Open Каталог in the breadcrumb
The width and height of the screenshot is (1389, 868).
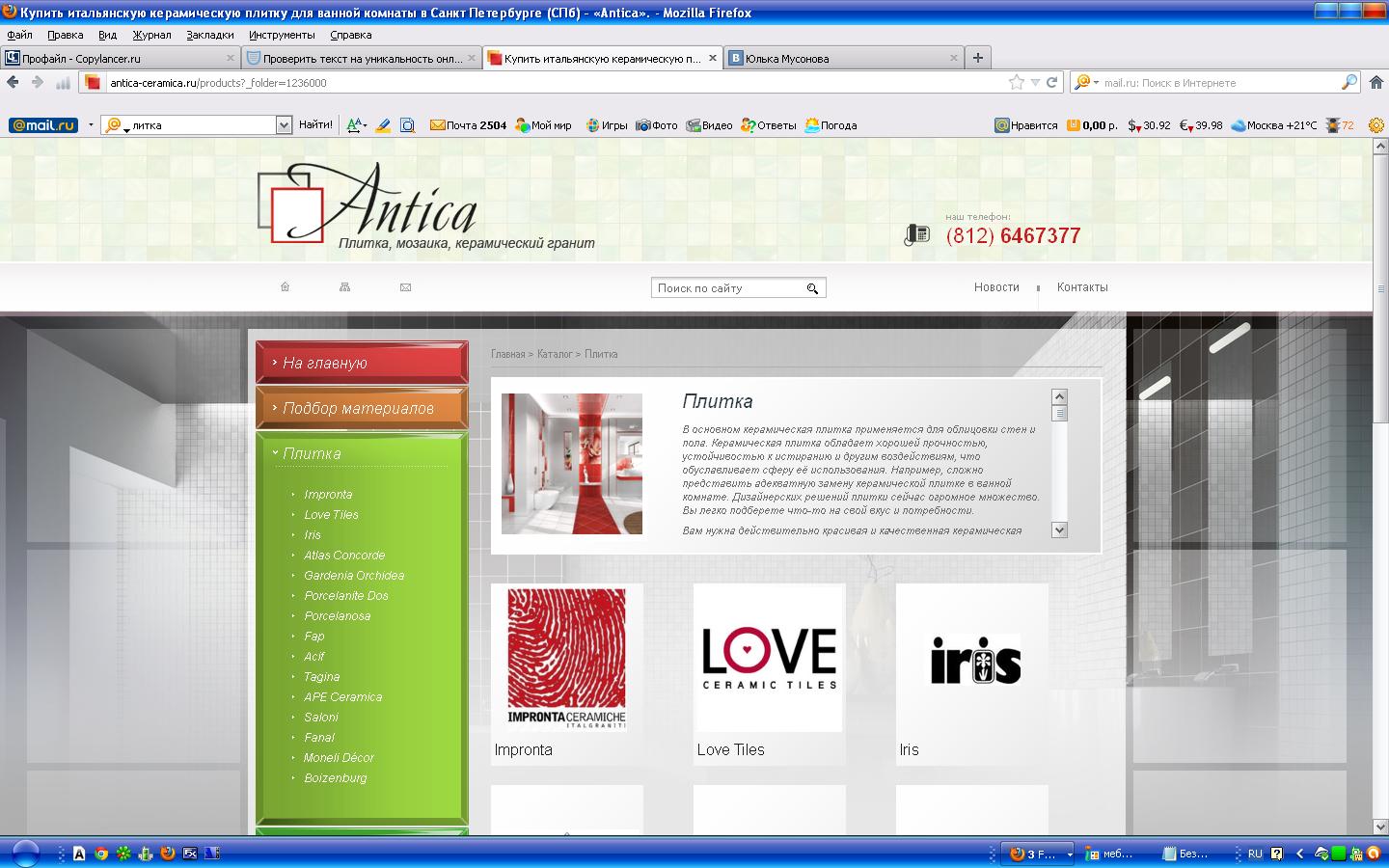(x=555, y=354)
